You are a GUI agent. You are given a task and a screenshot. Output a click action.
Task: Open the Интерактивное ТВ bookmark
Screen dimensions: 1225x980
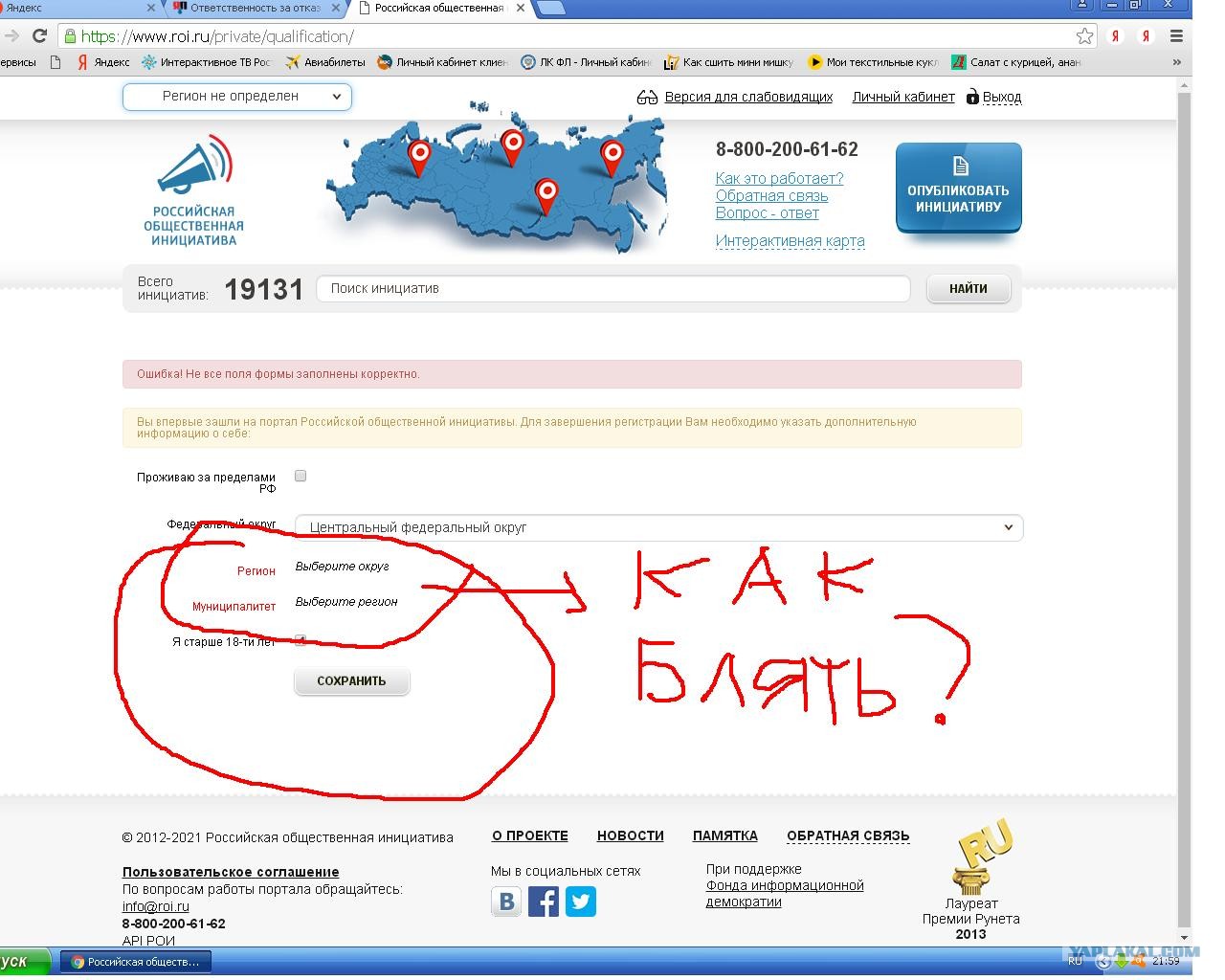[207, 62]
